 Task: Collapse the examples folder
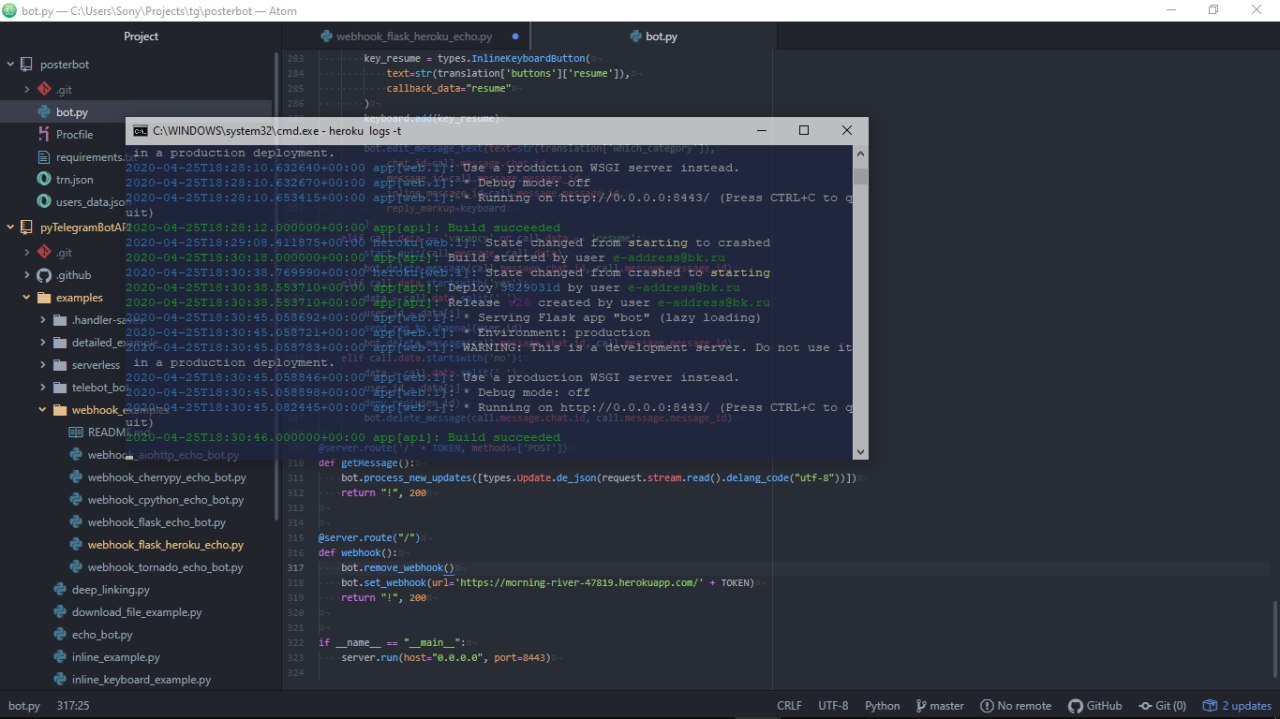point(28,297)
